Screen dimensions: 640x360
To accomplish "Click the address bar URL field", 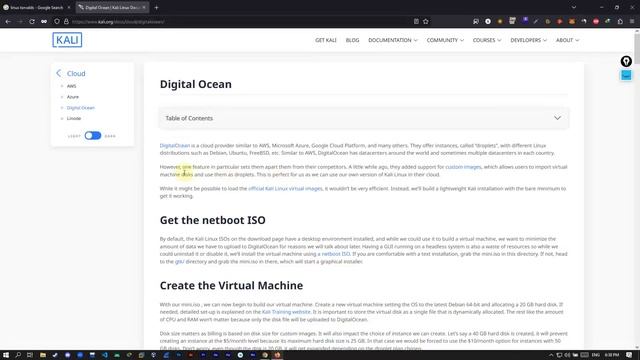I will pos(241,22).
